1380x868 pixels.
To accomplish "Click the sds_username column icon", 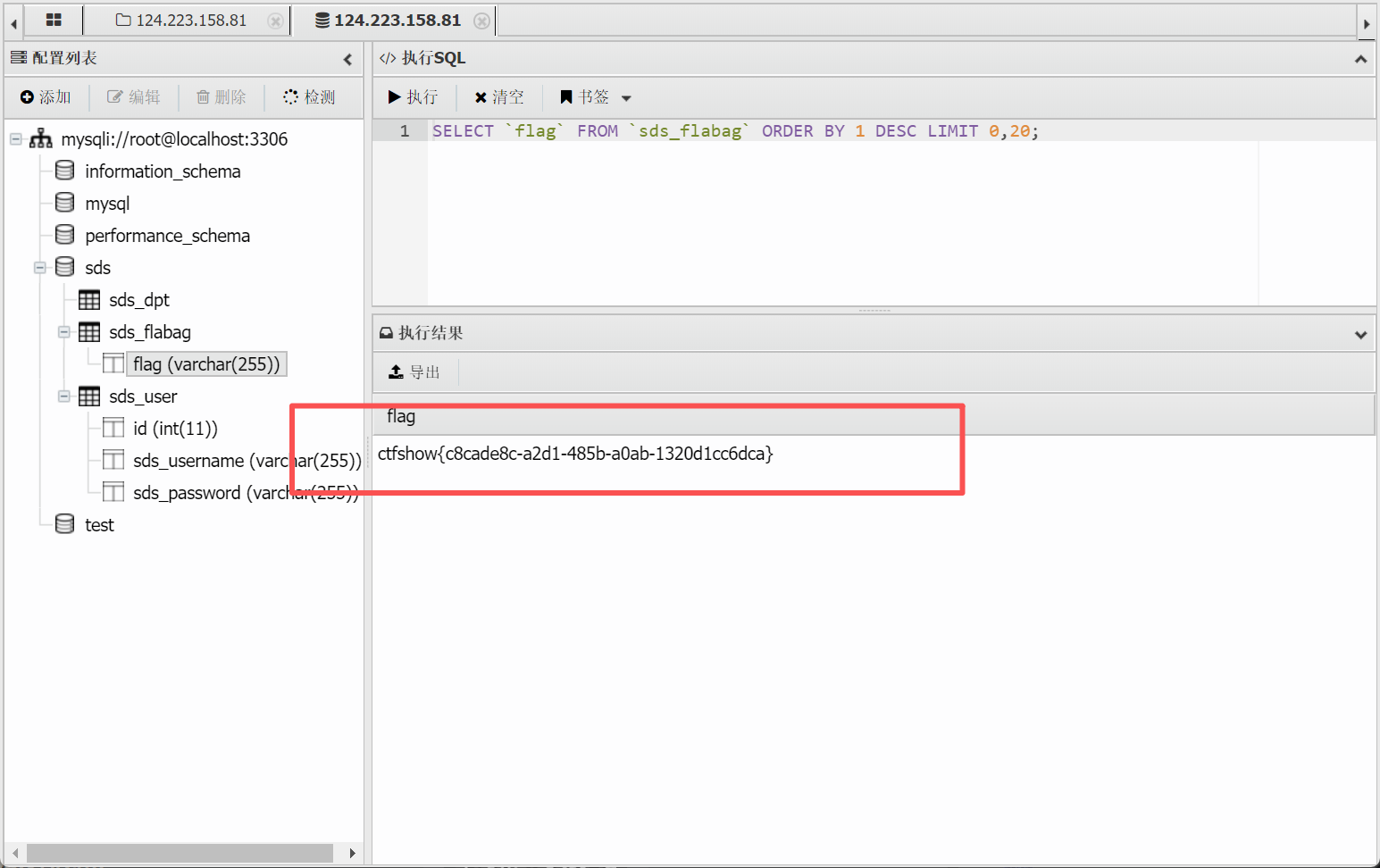I will click(113, 460).
